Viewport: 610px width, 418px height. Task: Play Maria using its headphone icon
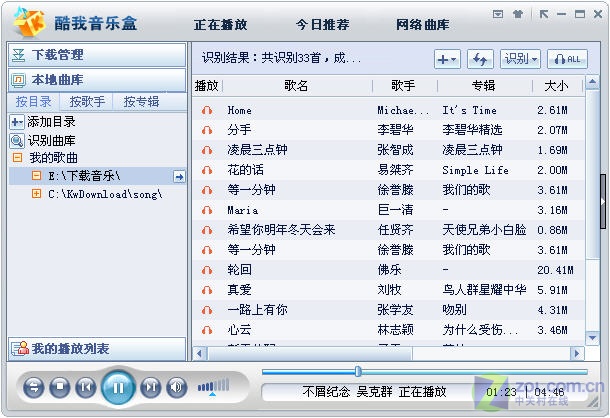pyautogui.click(x=207, y=210)
